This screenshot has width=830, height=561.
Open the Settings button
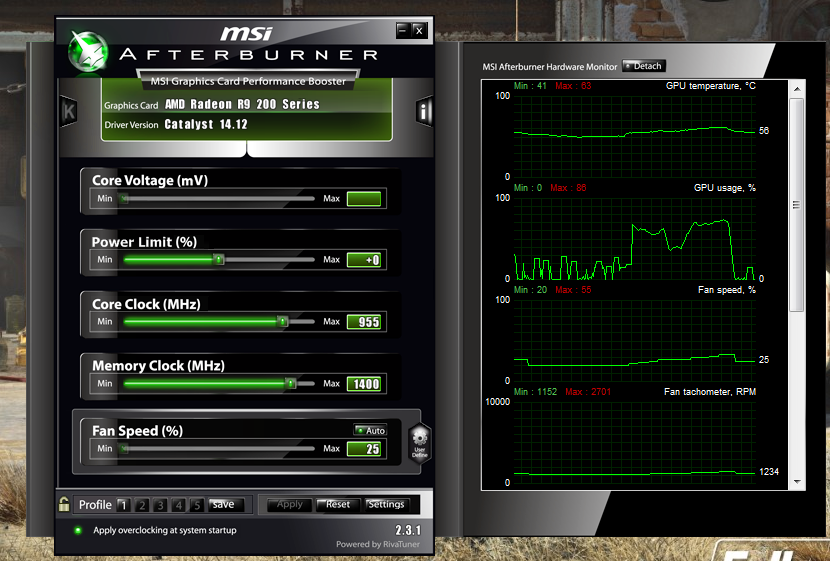[386, 504]
